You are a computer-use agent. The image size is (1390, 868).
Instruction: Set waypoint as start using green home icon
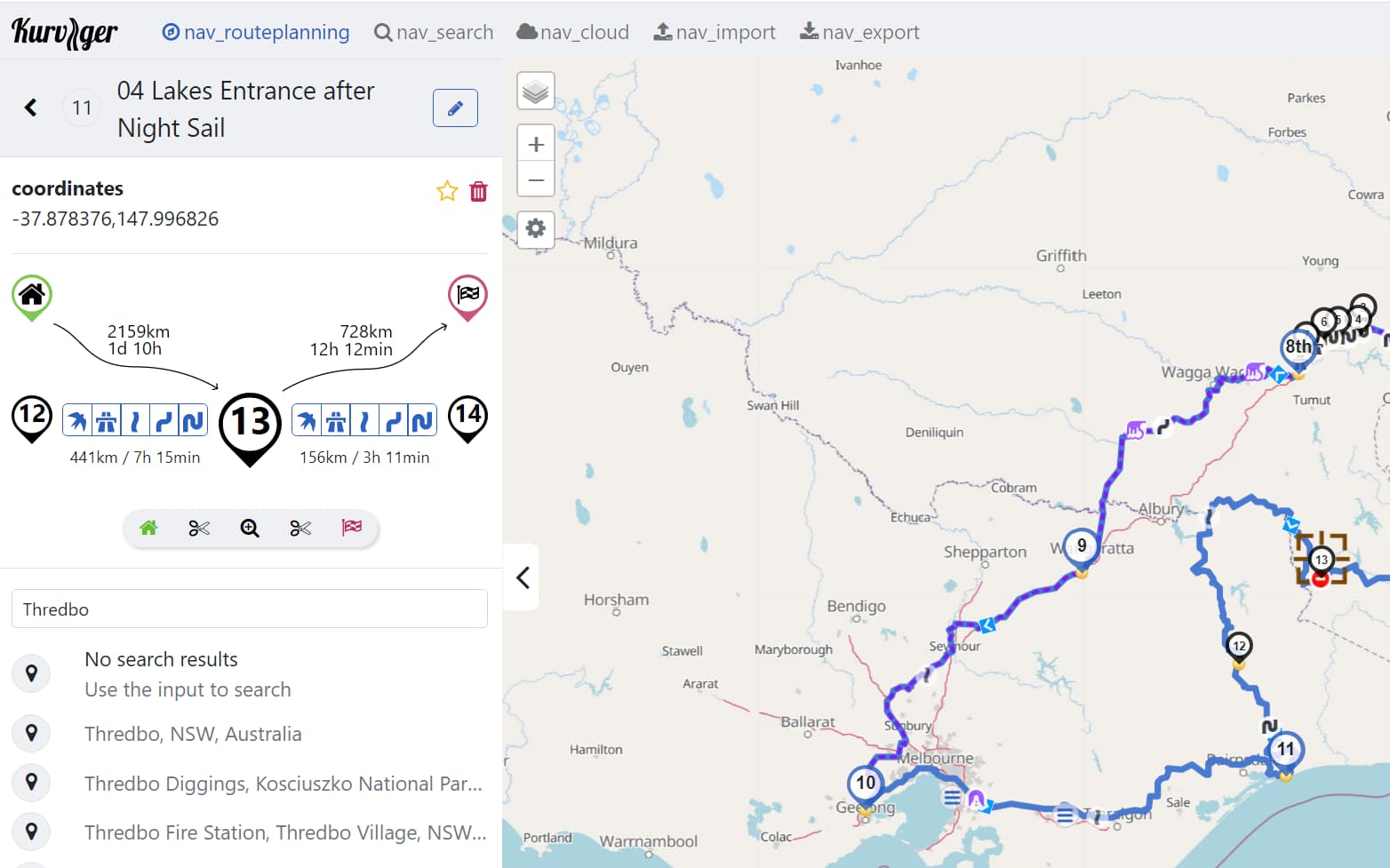pos(148,529)
